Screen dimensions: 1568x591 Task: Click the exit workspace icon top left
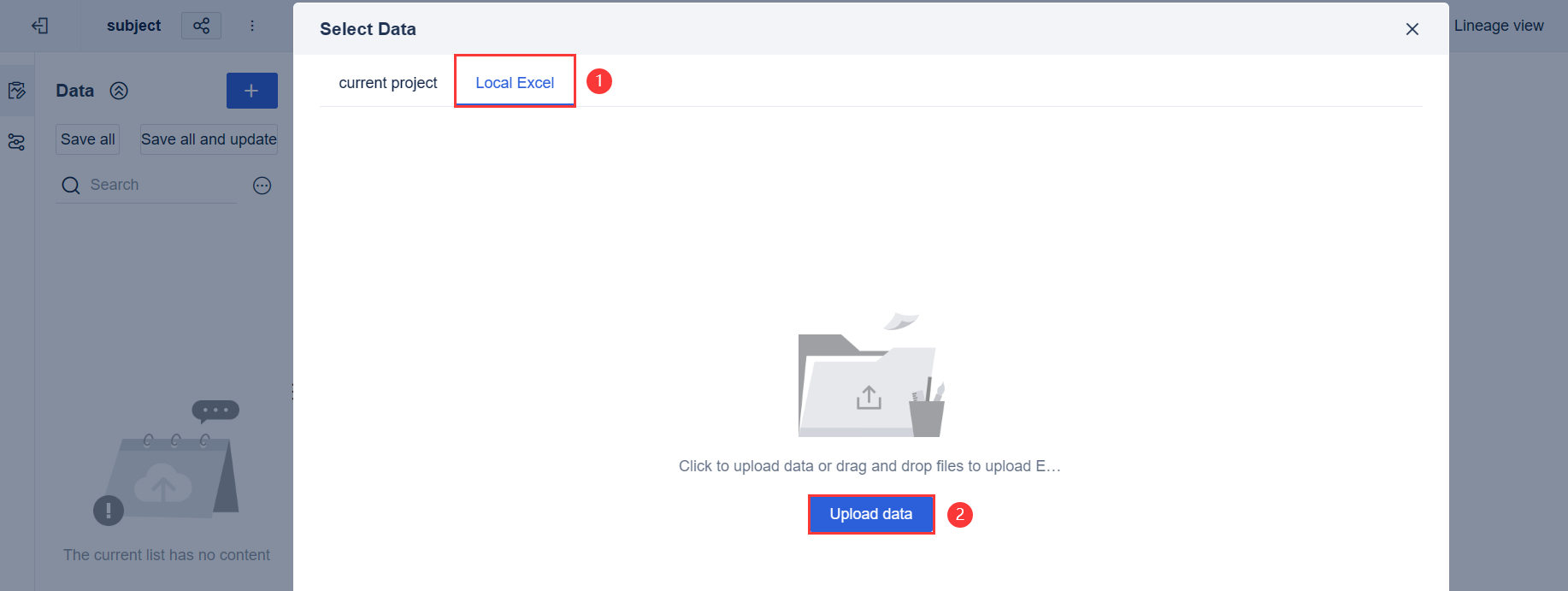point(39,26)
